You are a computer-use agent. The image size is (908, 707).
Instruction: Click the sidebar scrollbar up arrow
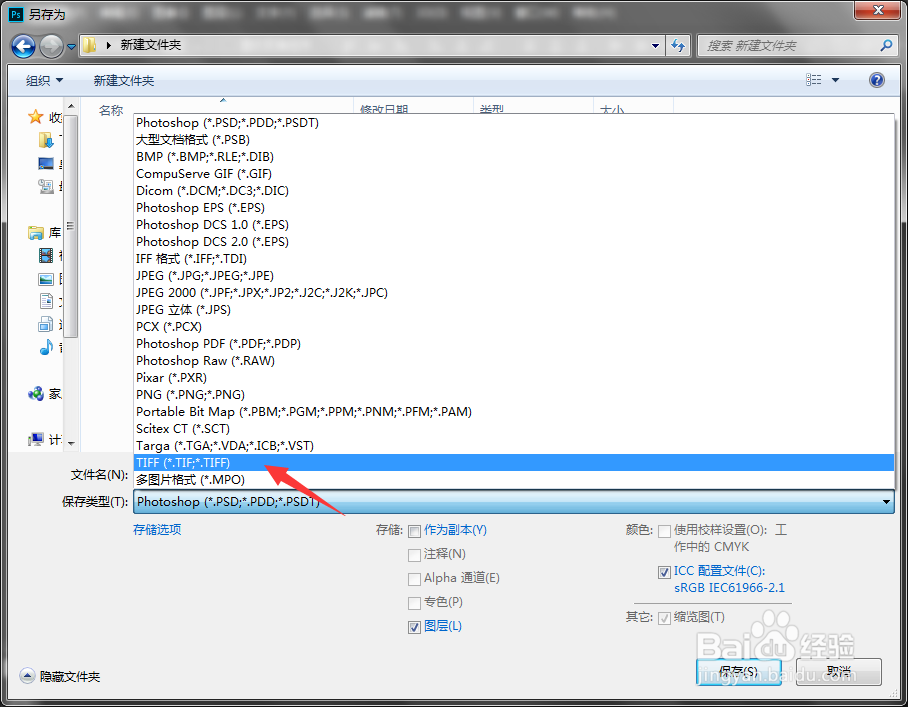[x=71, y=107]
